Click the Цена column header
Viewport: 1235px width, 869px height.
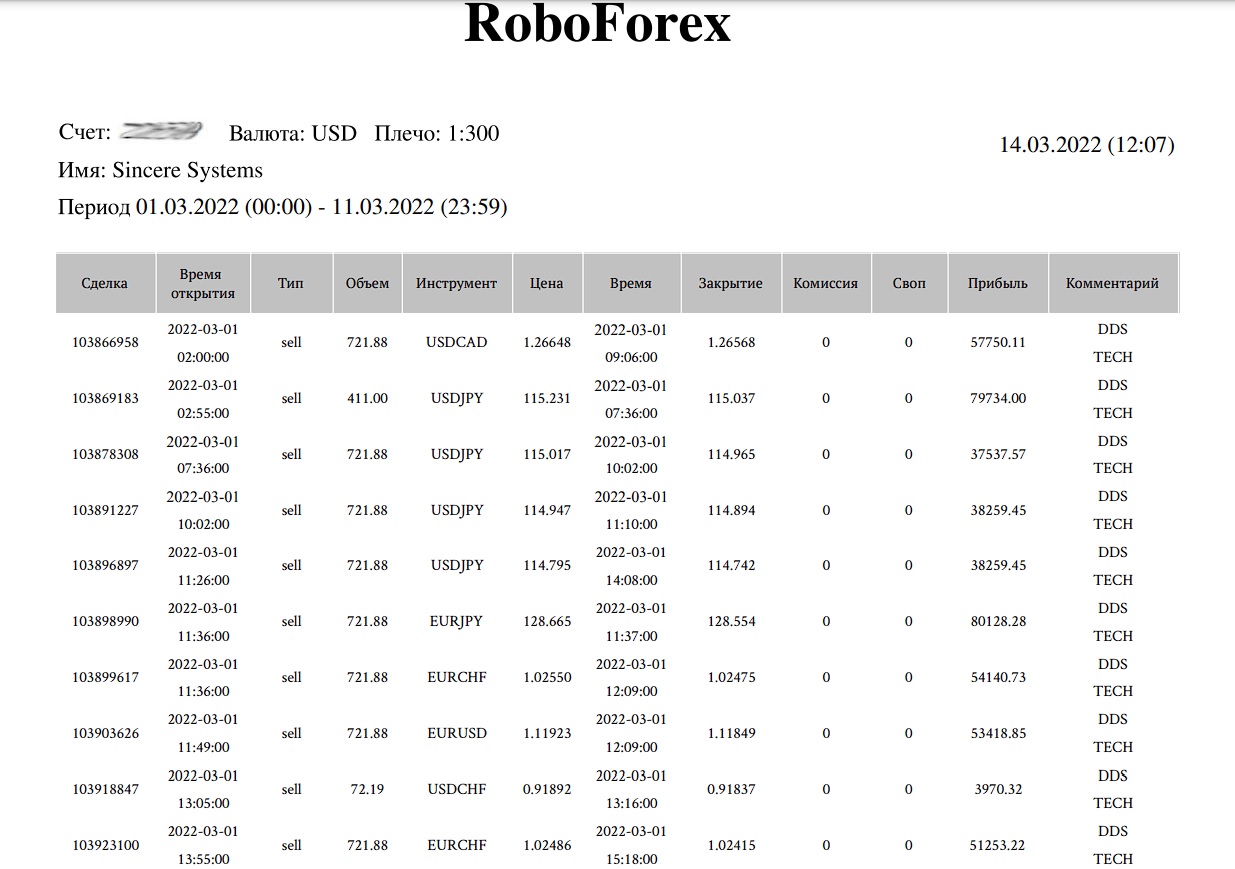(546, 283)
